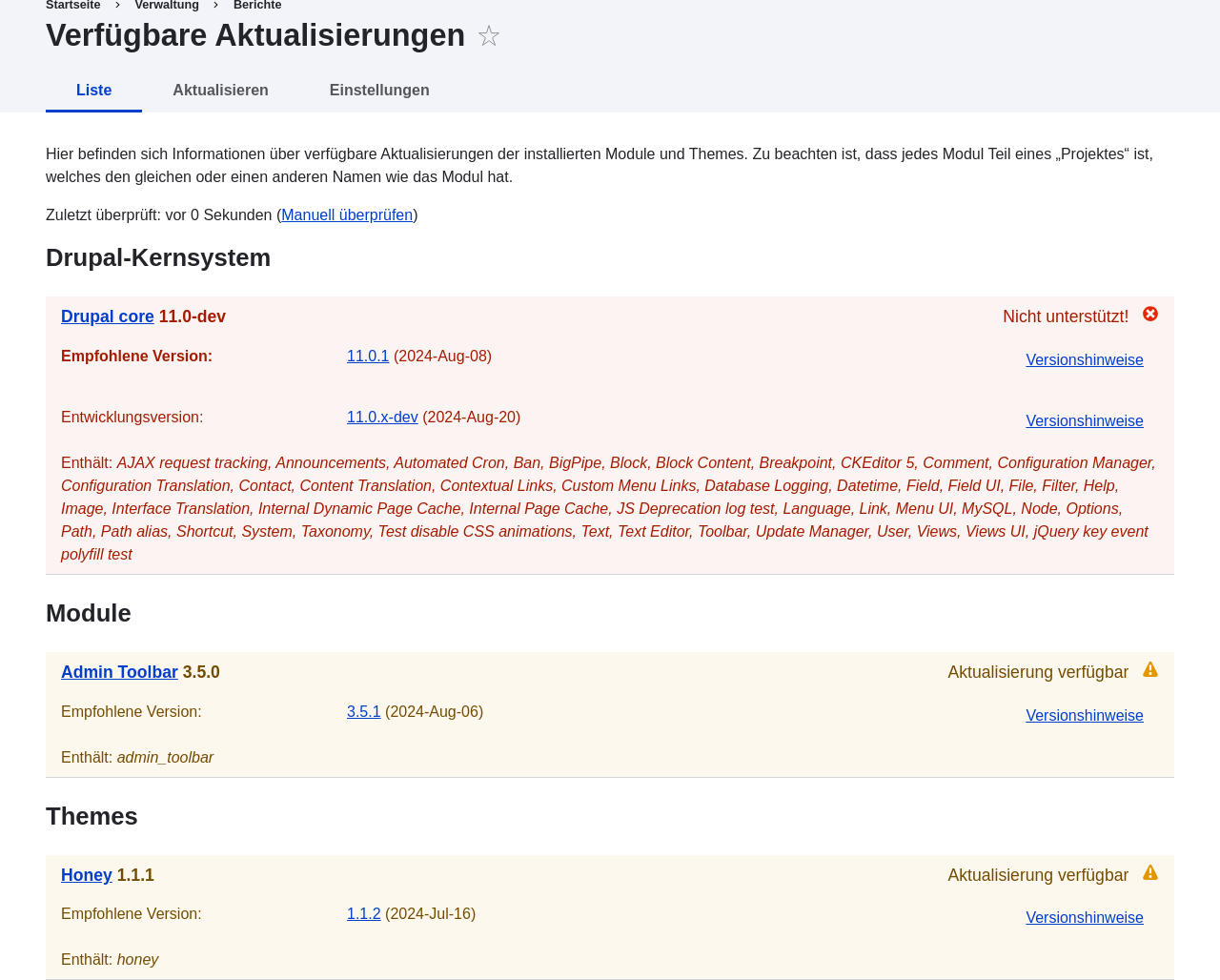Viewport: 1220px width, 980px height.
Task: Select Honey version 1.1.2 link
Action: tap(363, 914)
